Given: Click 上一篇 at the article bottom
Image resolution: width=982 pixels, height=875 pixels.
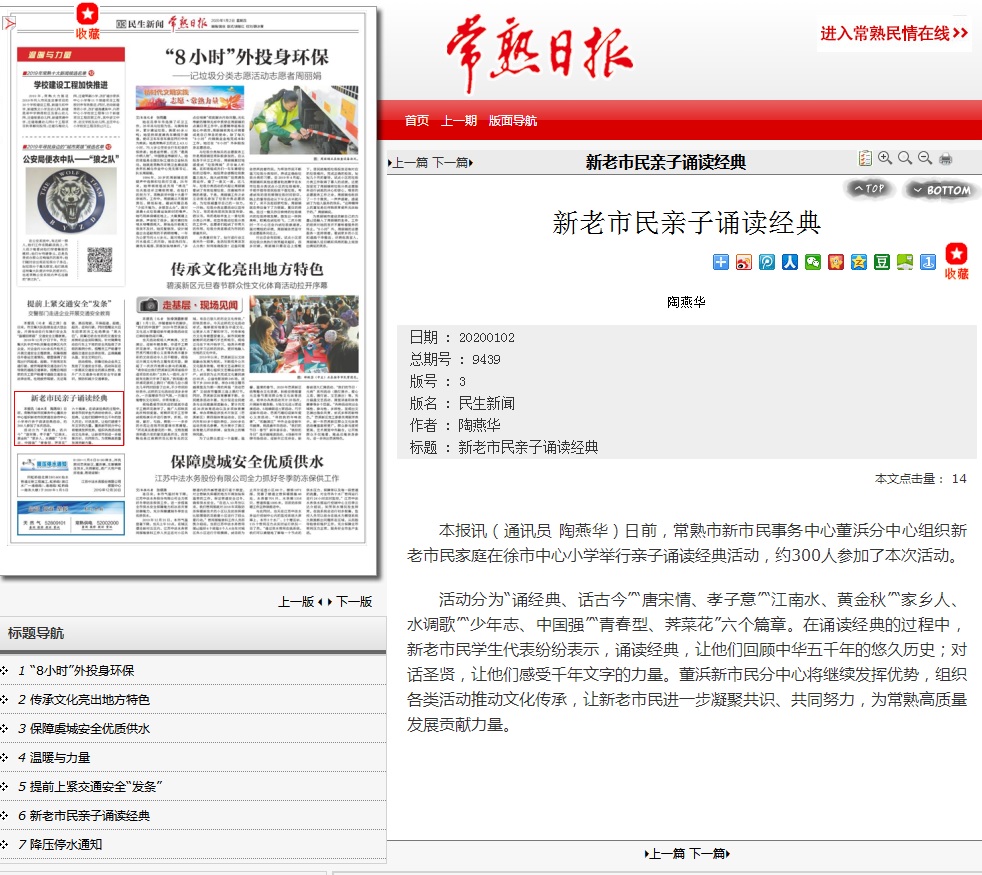Looking at the screenshot, I should coord(665,854).
